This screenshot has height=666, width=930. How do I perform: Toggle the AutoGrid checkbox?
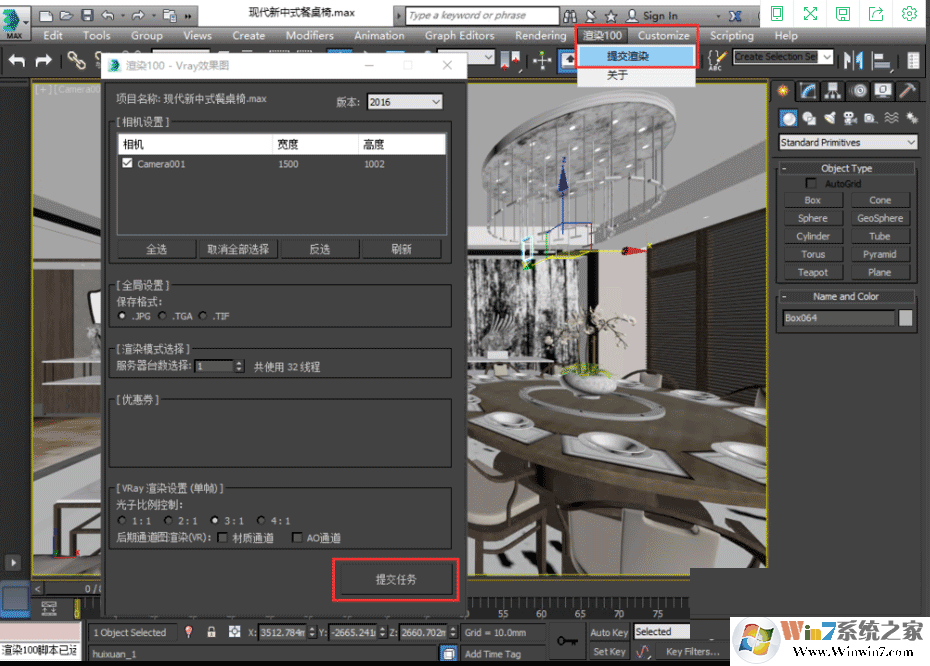[811, 183]
